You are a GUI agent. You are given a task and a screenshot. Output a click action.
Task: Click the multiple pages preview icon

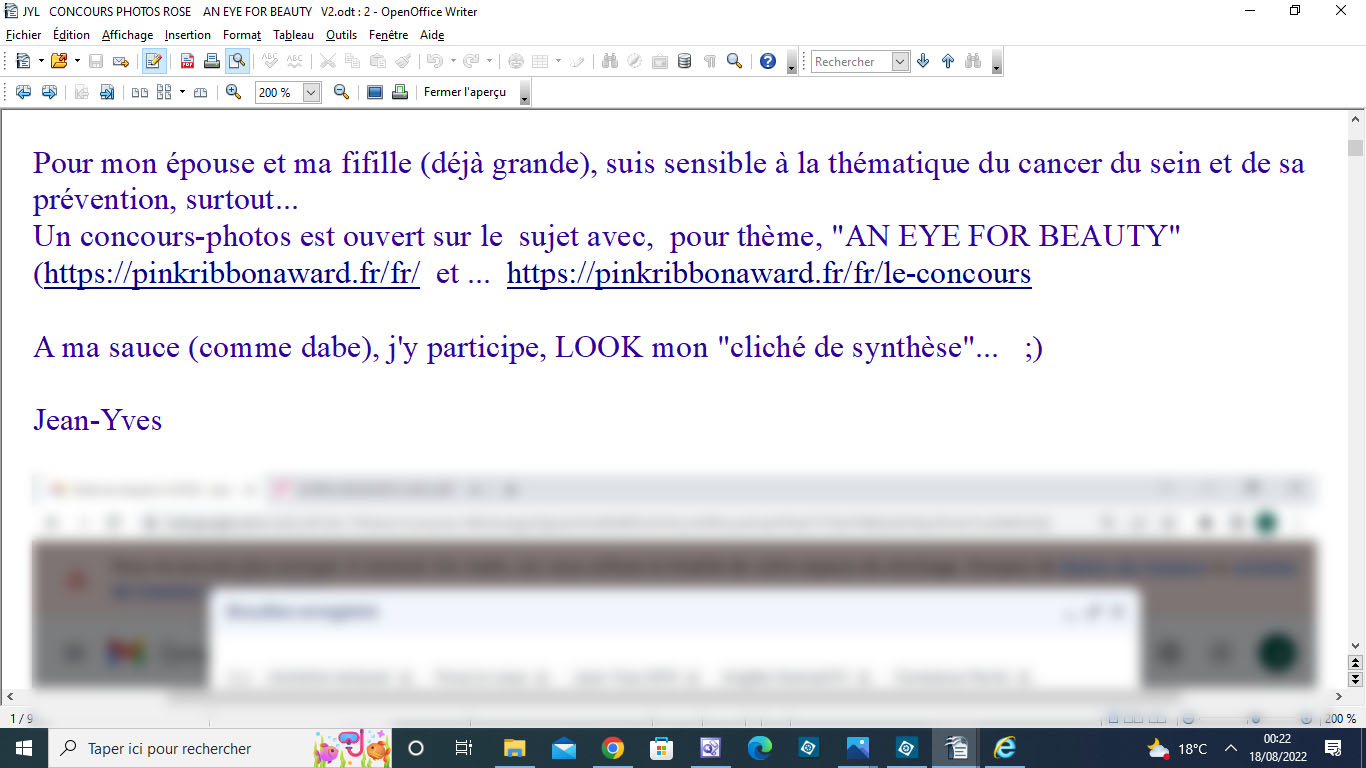click(x=164, y=92)
